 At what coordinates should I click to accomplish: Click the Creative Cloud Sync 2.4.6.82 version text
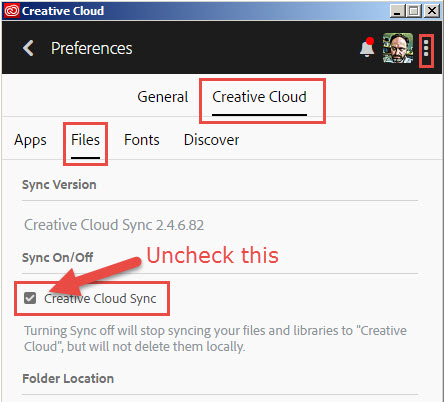[x=114, y=225]
